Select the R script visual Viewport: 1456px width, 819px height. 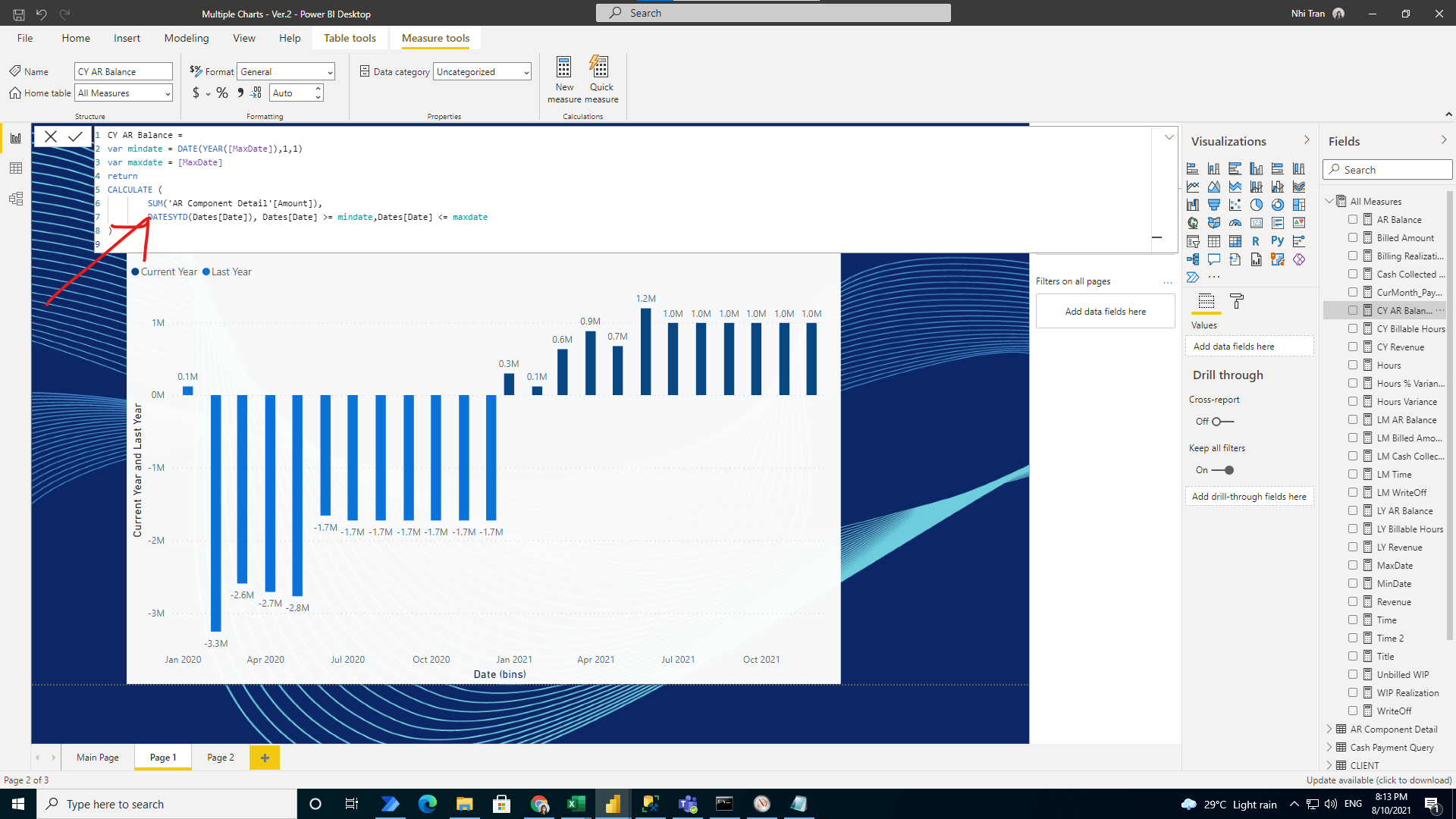click(x=1257, y=241)
